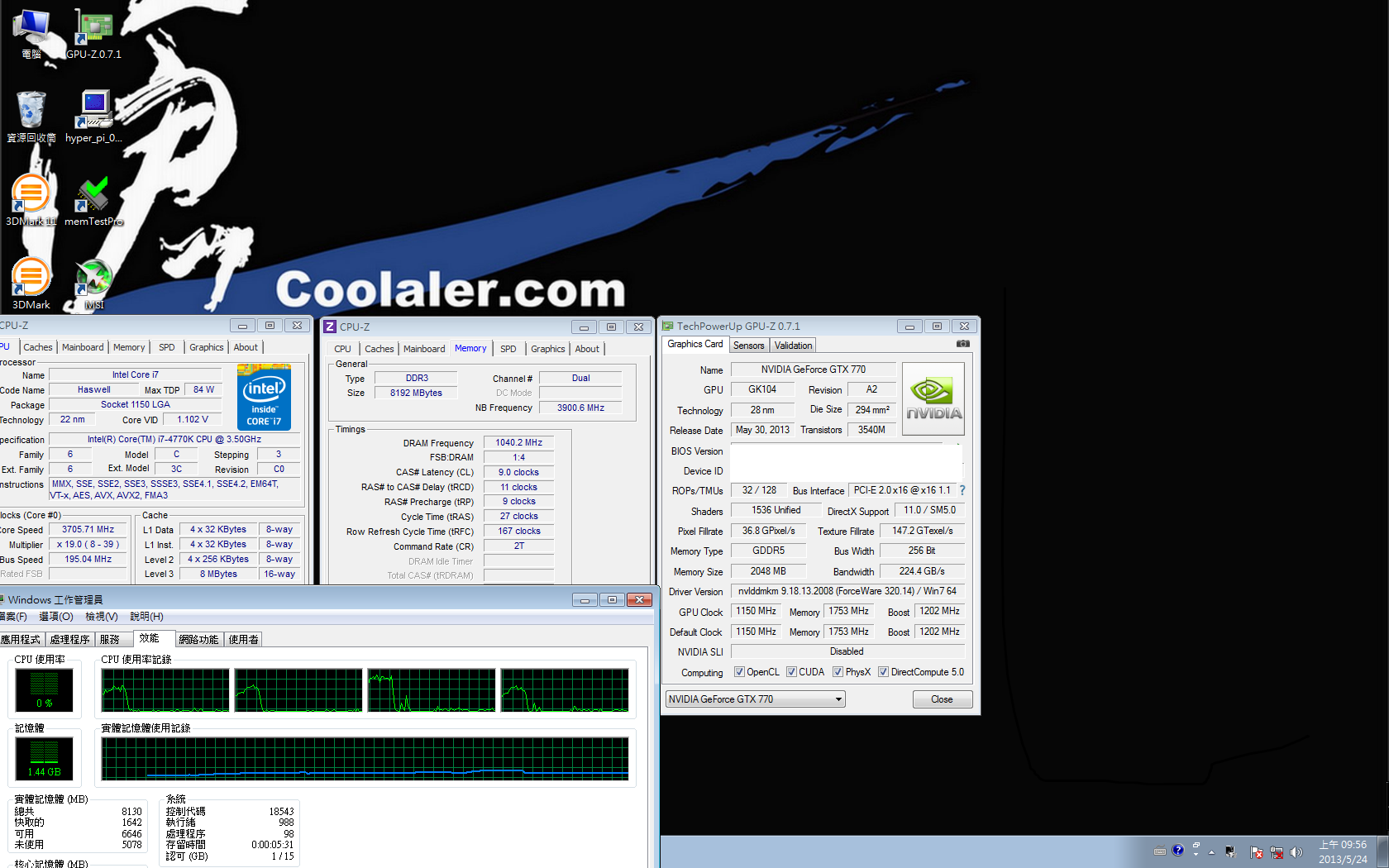Click the Core Speed 3705.71 MHz value

point(88,530)
